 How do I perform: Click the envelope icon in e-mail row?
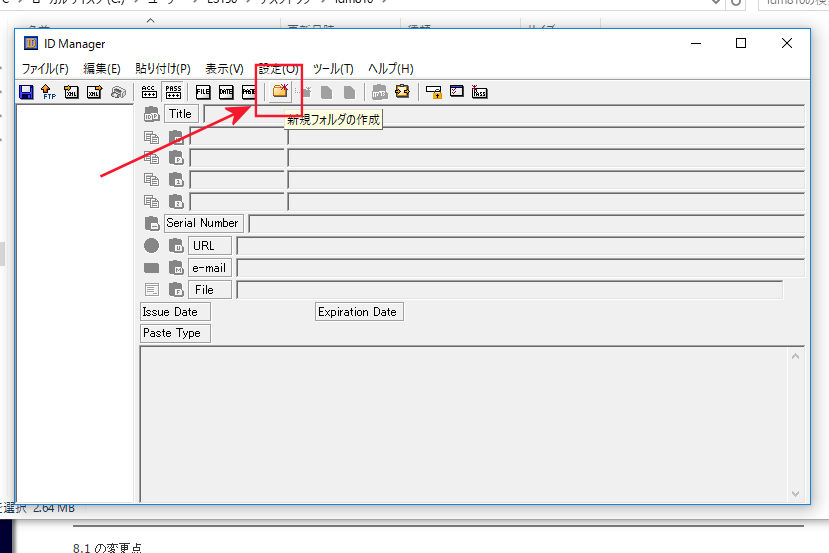[151, 268]
